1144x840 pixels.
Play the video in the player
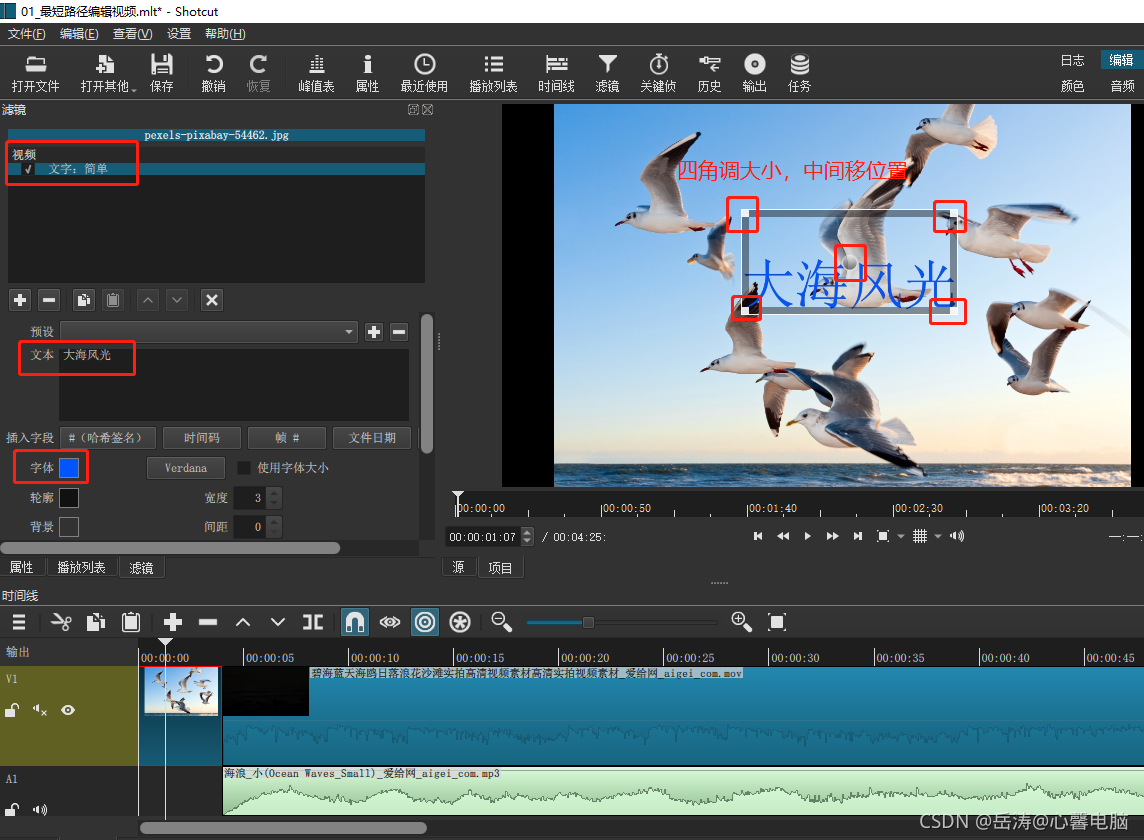(x=808, y=536)
